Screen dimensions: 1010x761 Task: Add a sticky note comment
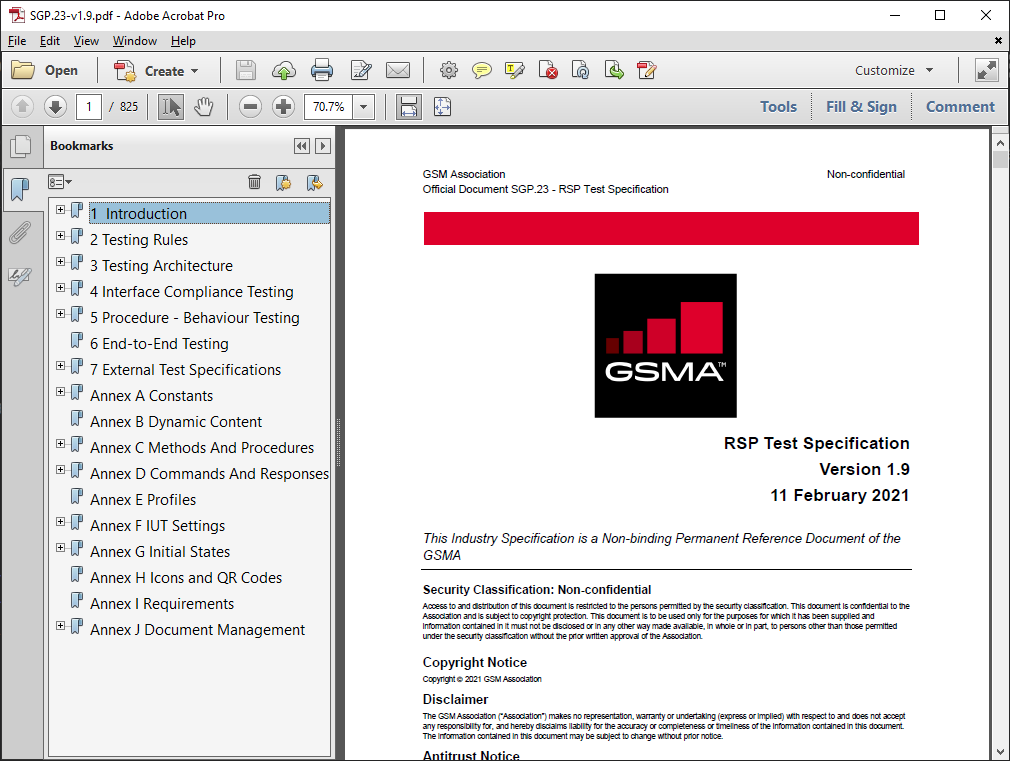coord(481,70)
